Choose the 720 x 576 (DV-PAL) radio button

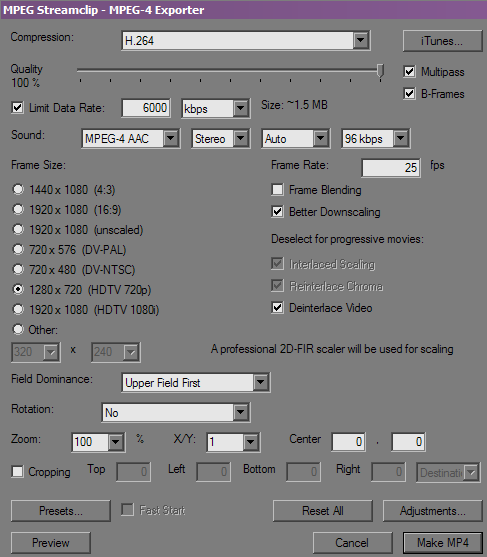click(x=18, y=249)
